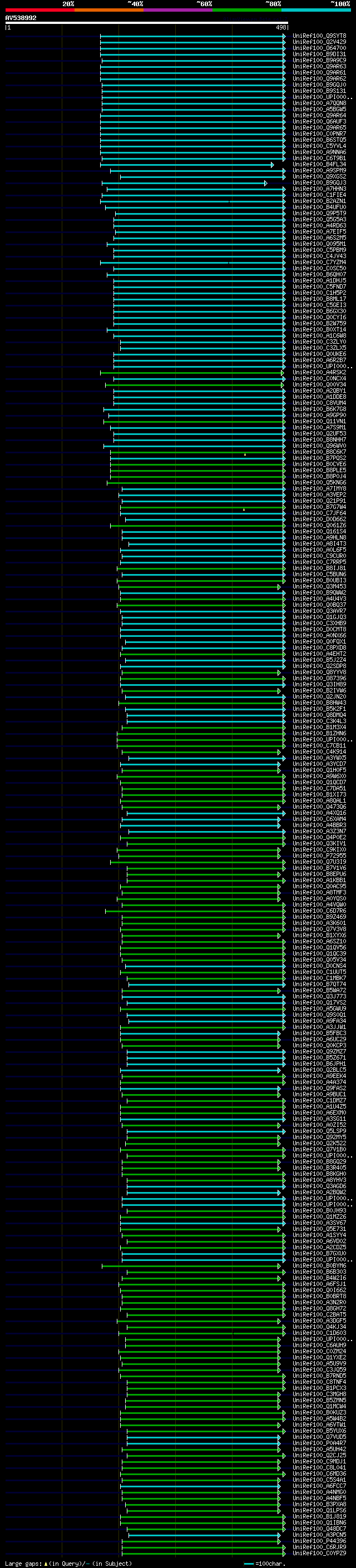Click the AV538992 query title
Viewport: 356px width, 1568px height.
(21, 18)
